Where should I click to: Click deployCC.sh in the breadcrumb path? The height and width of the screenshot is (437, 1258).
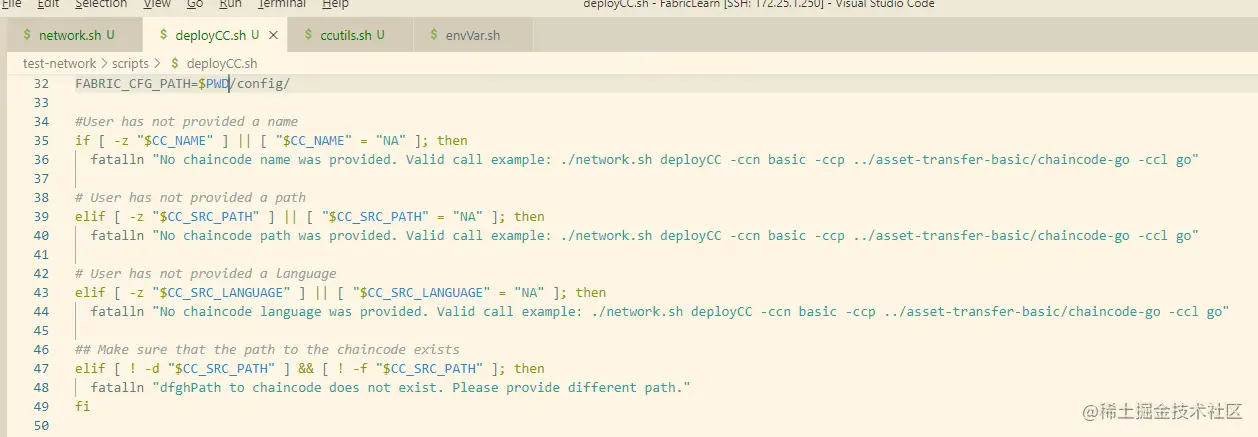pyautogui.click(x=222, y=63)
